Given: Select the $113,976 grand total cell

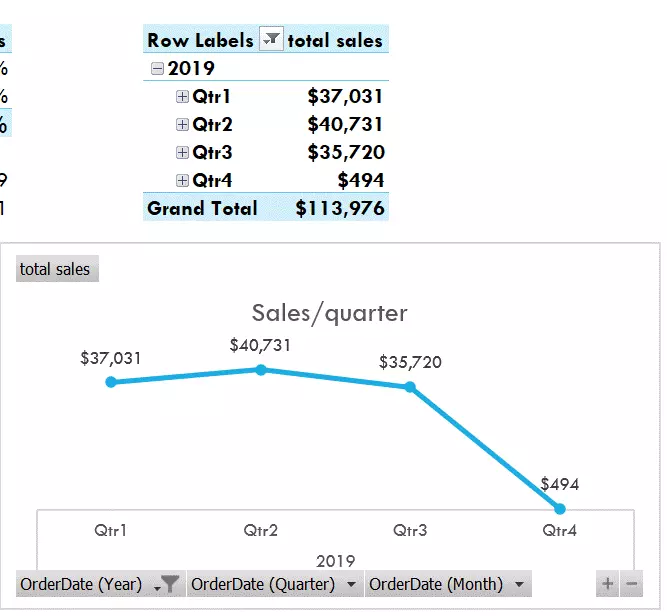Looking at the screenshot, I should coord(340,208).
